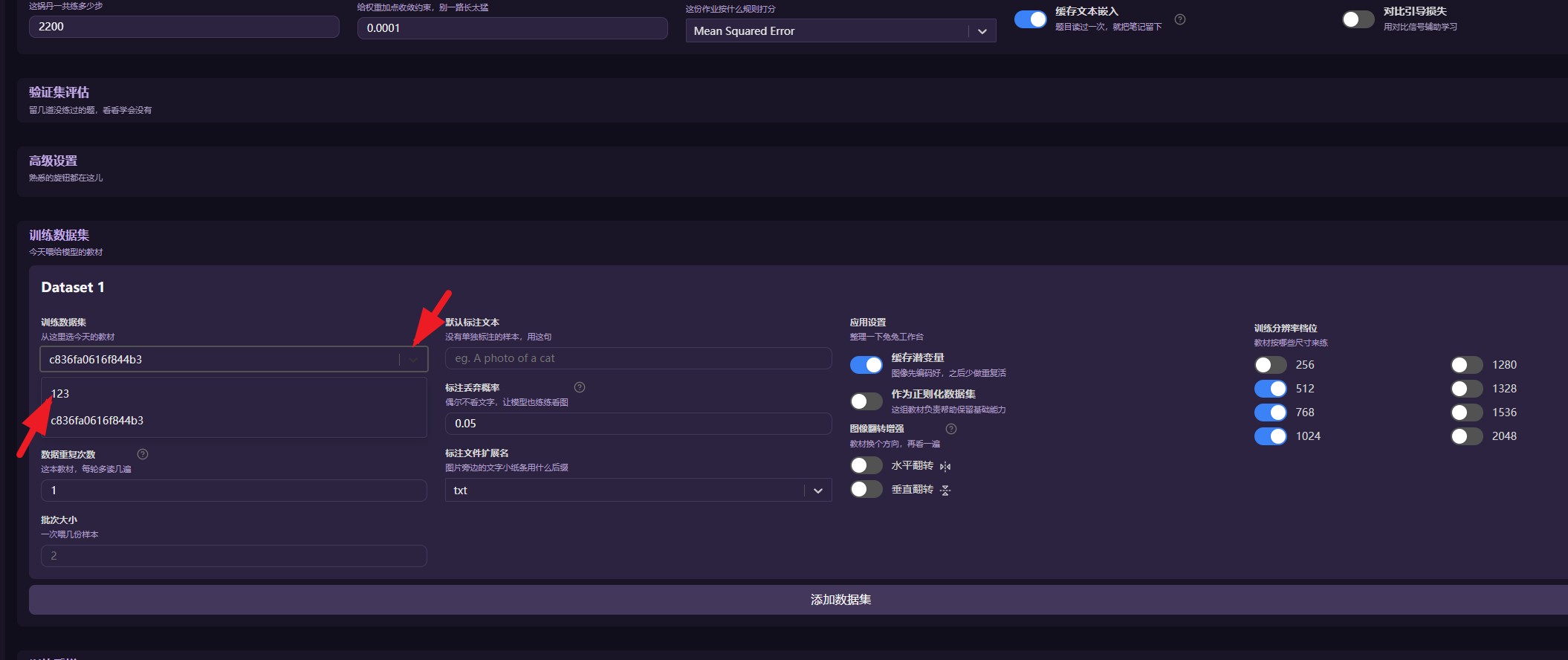Open help icon beside 数据重复次数
Screen dimensions: 1568x660
pos(143,454)
